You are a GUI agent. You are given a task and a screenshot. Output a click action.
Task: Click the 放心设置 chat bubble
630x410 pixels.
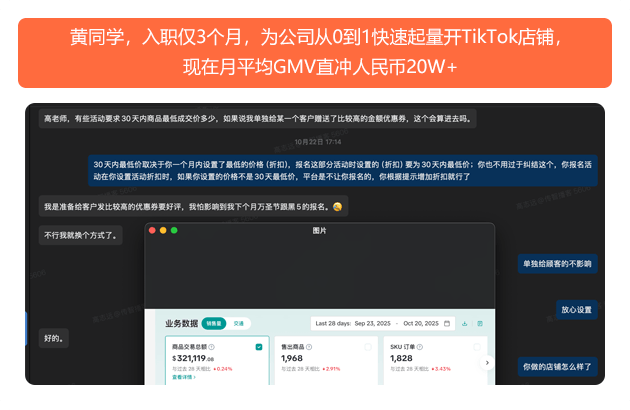[576, 310]
